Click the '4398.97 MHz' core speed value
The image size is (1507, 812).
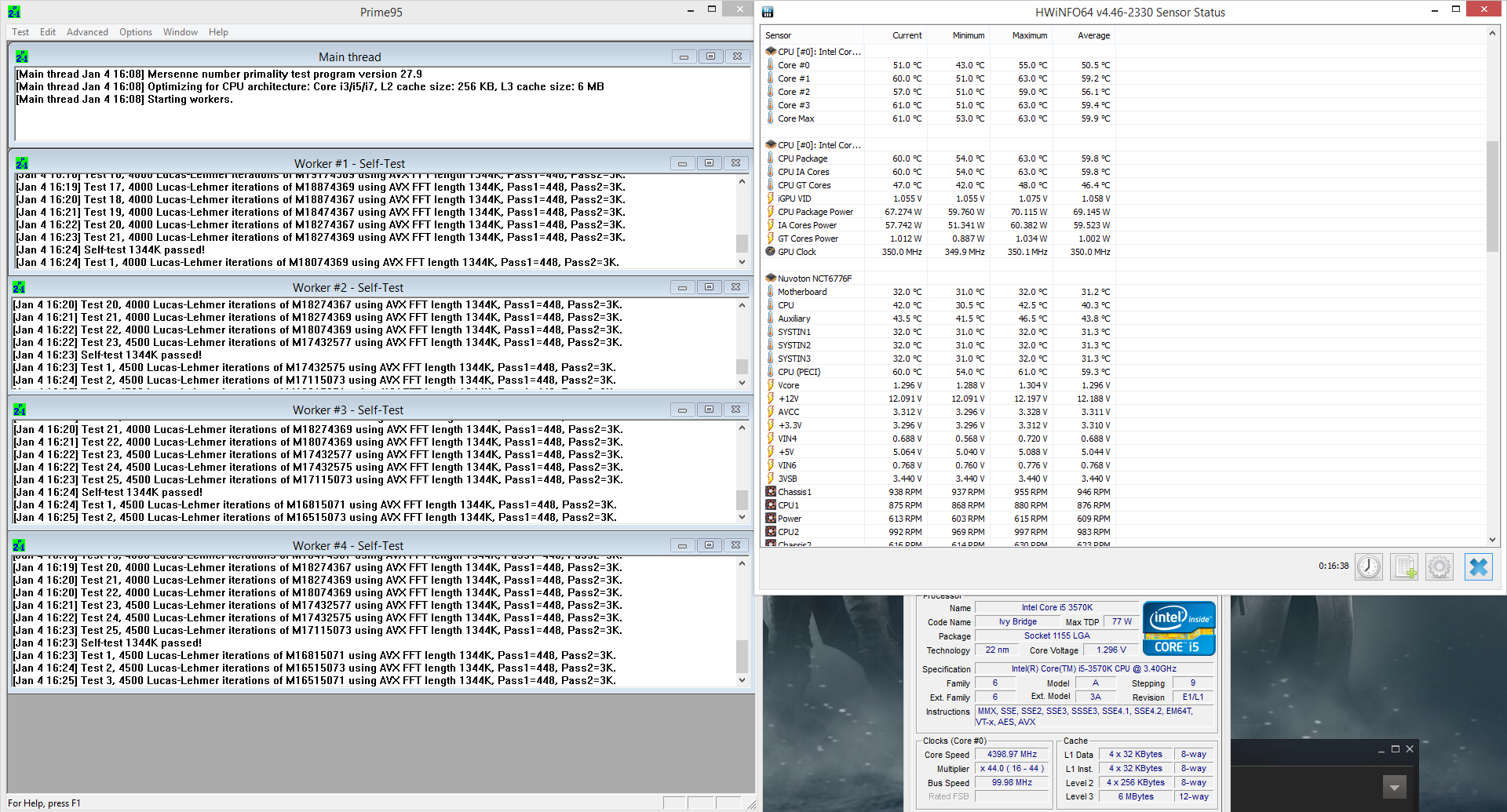(x=1012, y=754)
